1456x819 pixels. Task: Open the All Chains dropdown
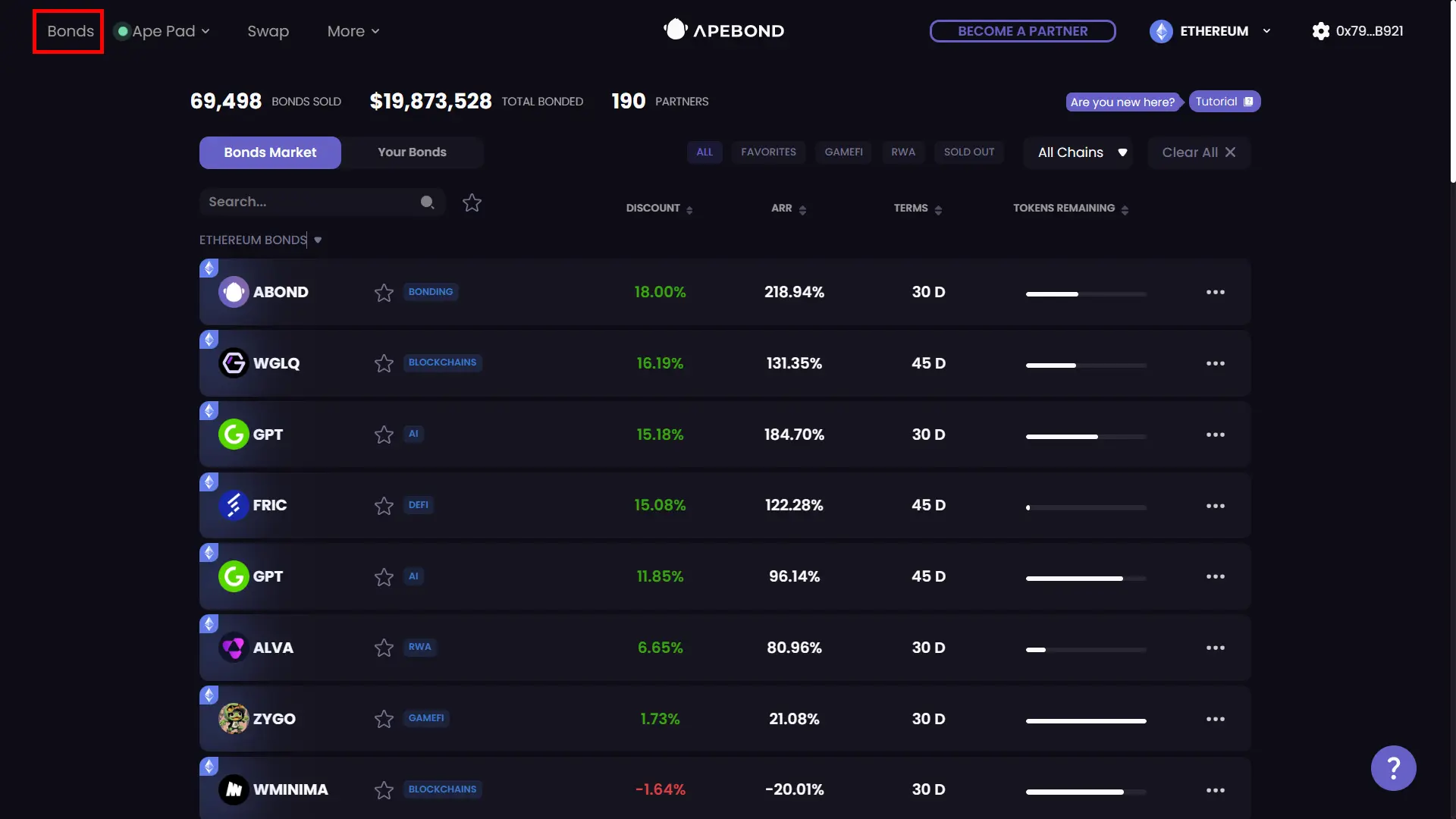(x=1078, y=152)
